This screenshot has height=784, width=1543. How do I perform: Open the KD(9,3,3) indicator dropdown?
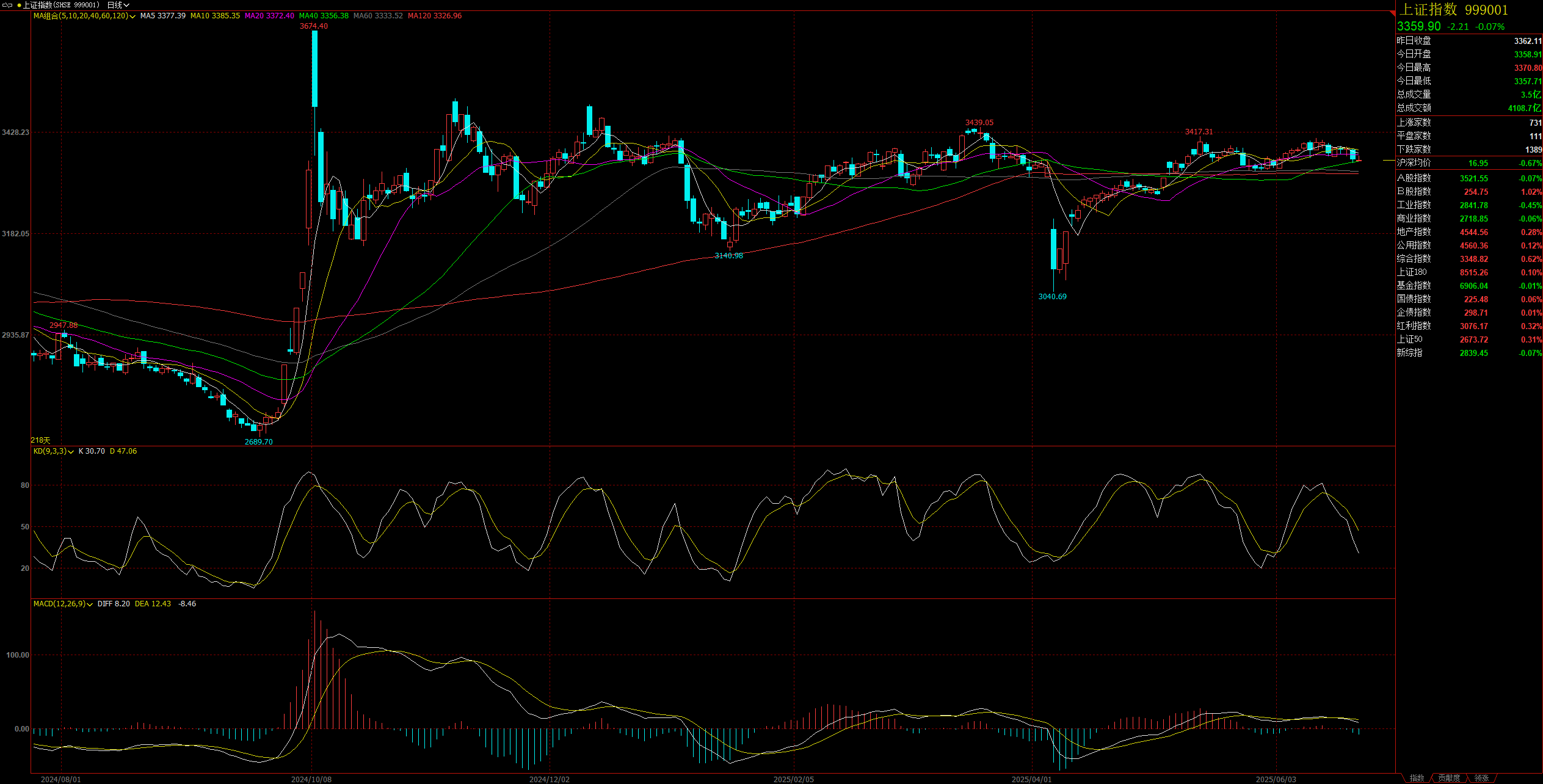coord(71,452)
